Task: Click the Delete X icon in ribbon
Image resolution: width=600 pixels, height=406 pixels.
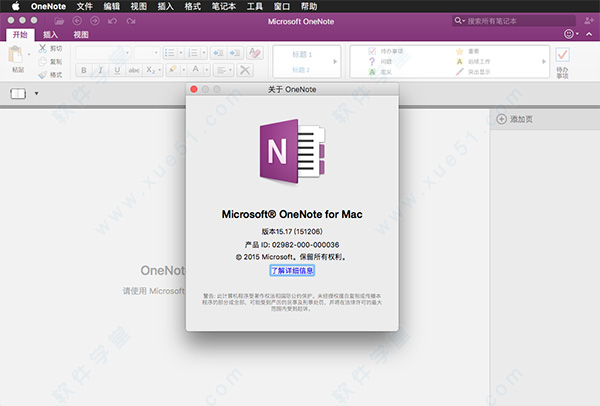Action: tap(245, 70)
